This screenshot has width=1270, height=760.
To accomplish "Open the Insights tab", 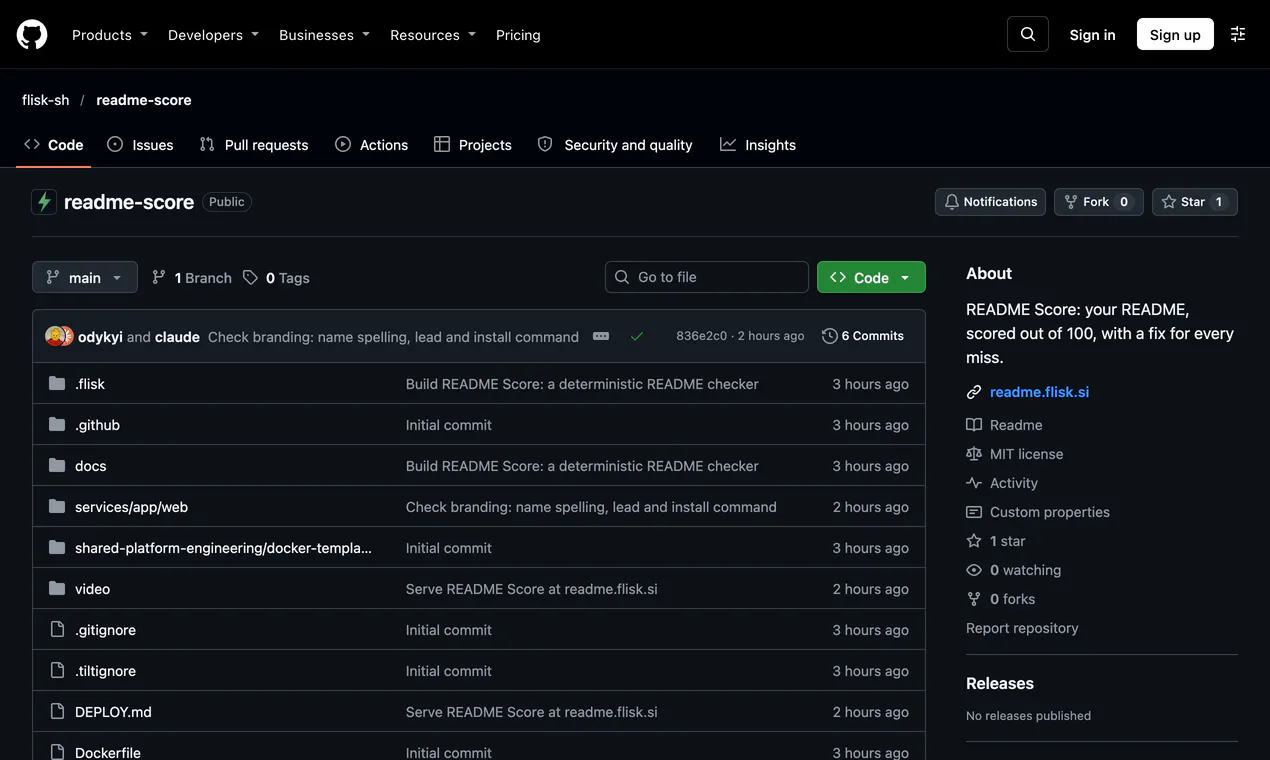I will coord(758,145).
